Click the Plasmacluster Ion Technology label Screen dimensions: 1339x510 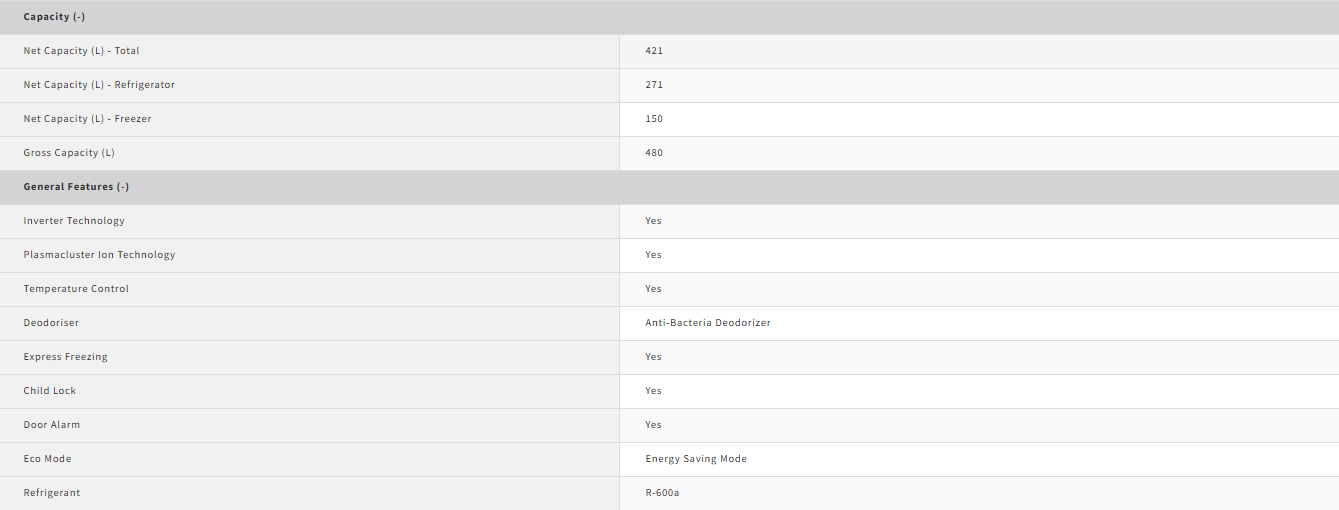tap(99, 255)
